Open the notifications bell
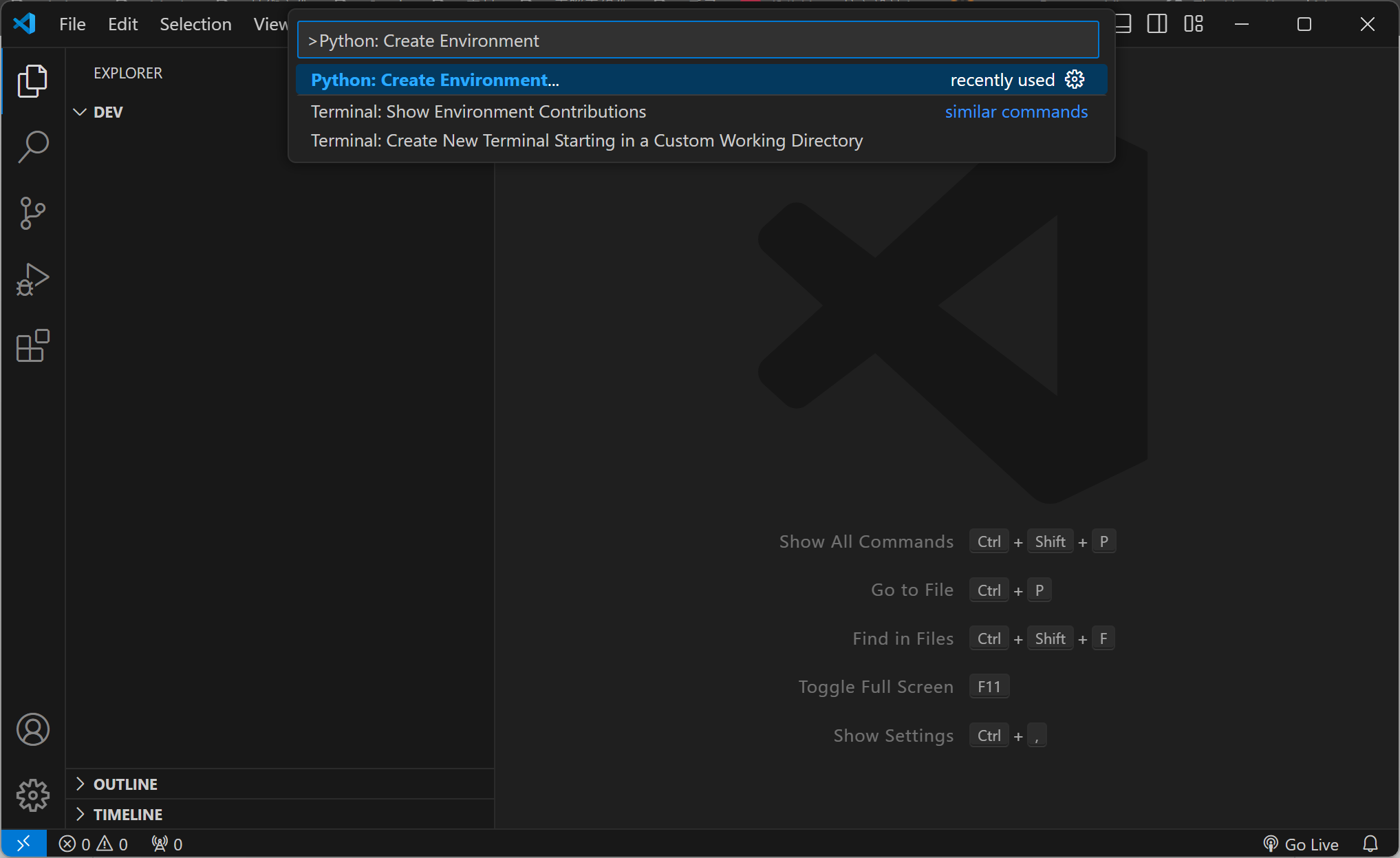The height and width of the screenshot is (858, 1400). click(1370, 844)
